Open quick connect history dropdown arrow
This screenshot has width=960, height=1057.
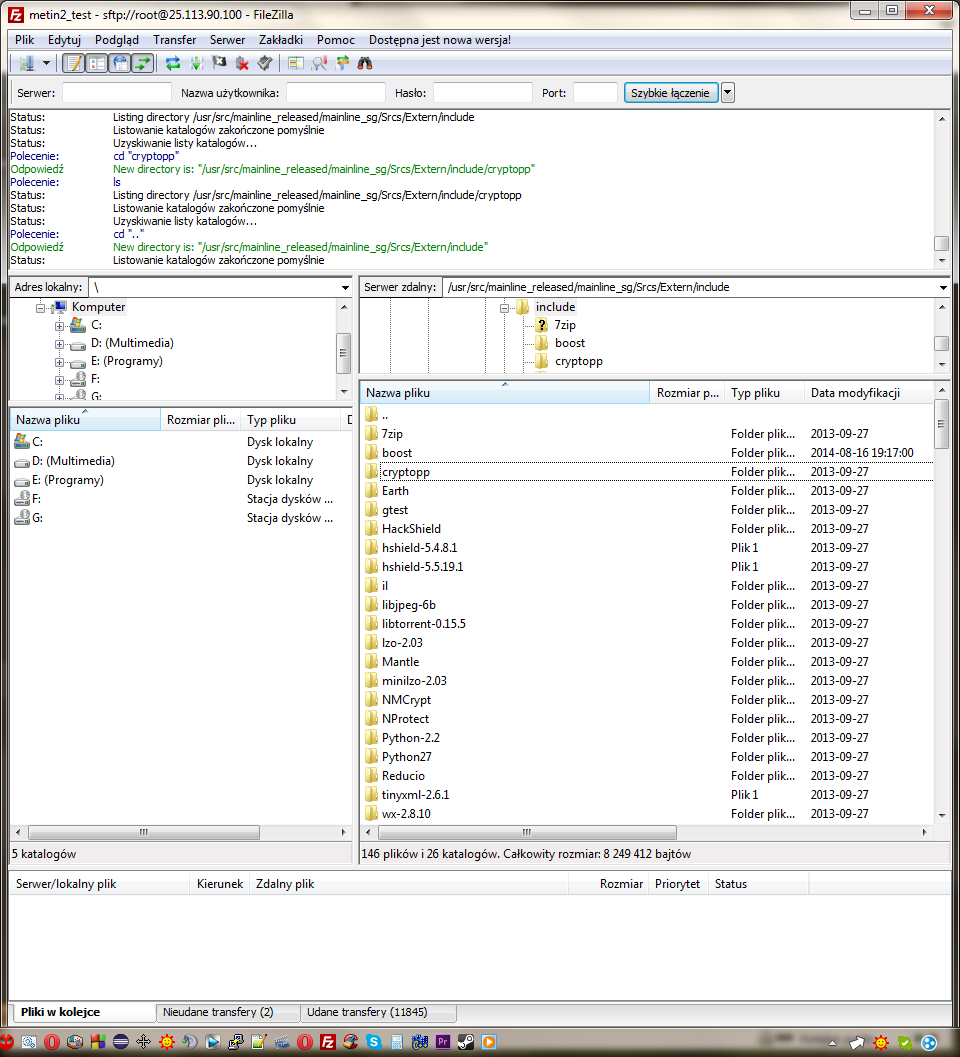727,92
